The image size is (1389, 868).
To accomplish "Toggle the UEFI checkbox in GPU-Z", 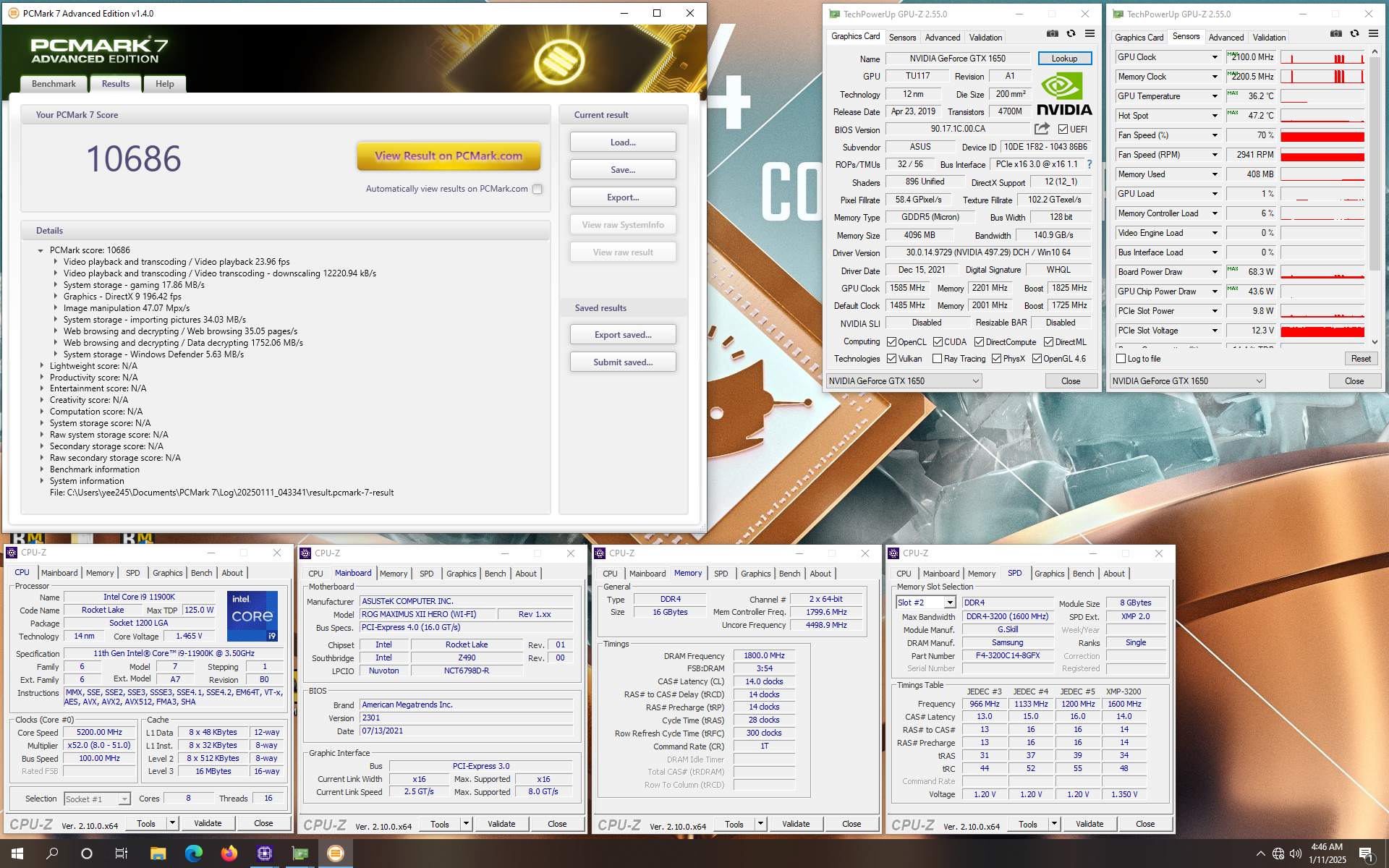I will [1063, 129].
